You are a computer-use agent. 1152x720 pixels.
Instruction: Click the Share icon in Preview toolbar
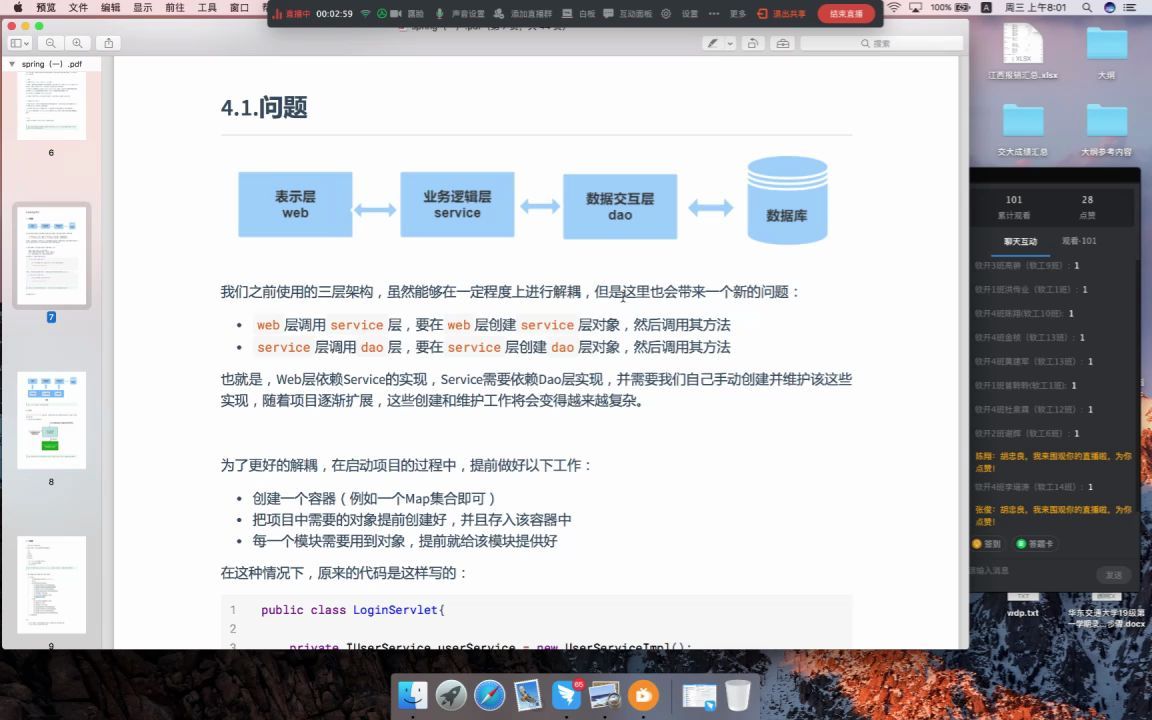108,43
